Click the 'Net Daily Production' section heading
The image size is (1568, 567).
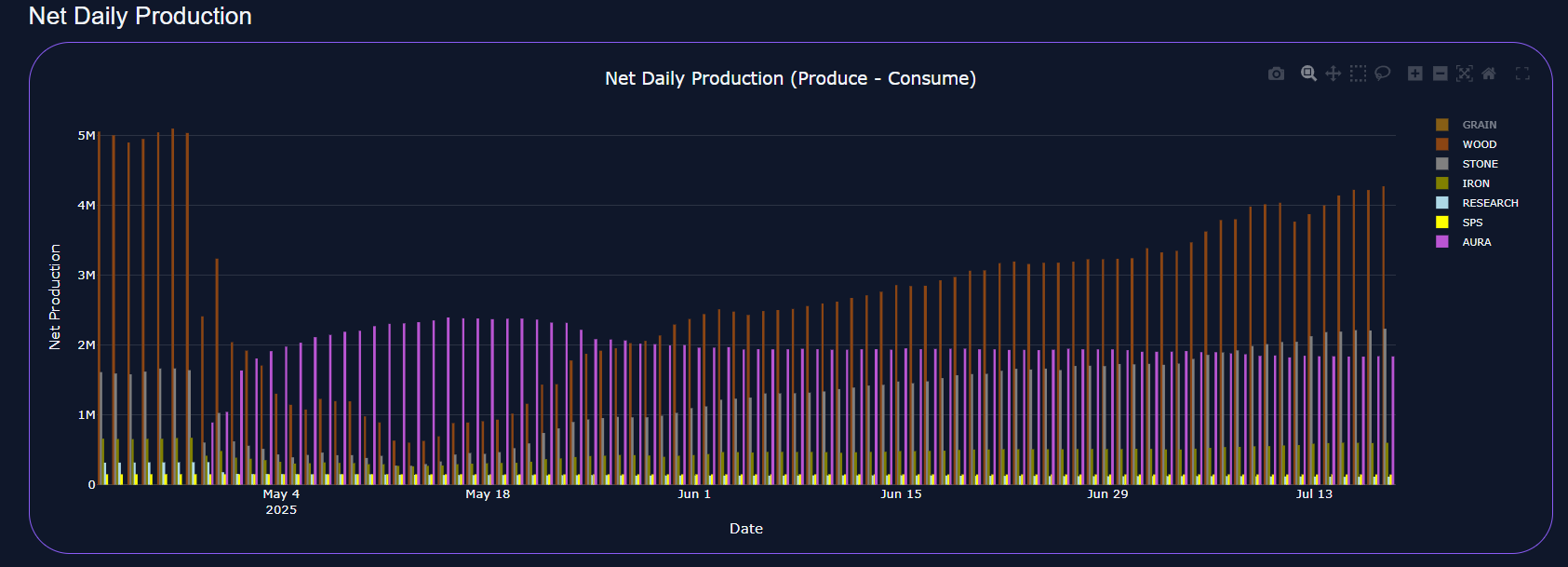click(141, 16)
